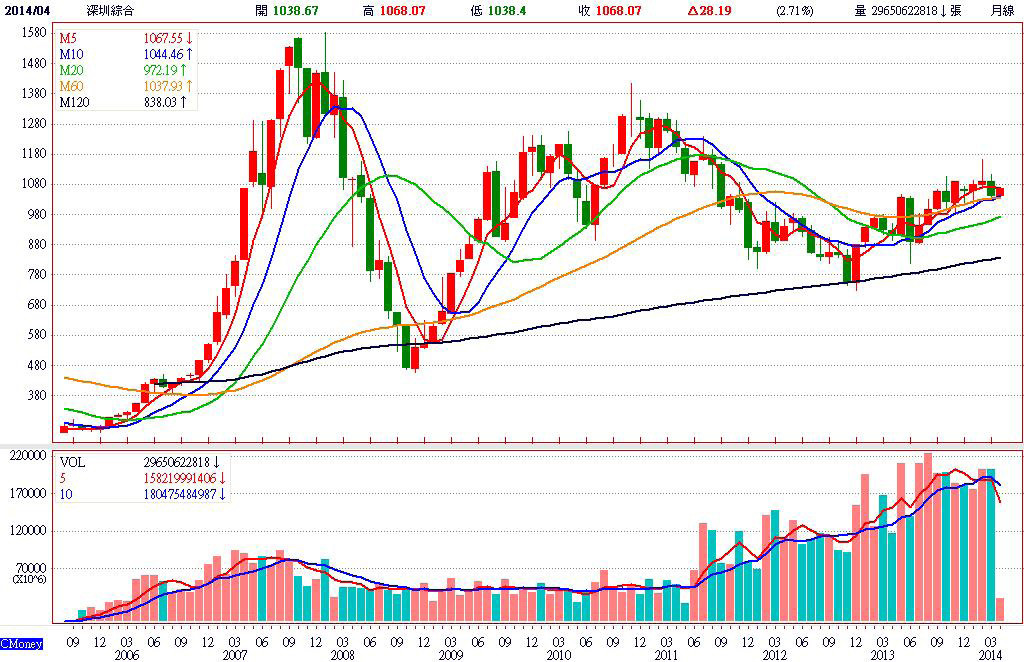This screenshot has width=1024, height=662.
Task: Click the 2012 year label
Action: 775,655
